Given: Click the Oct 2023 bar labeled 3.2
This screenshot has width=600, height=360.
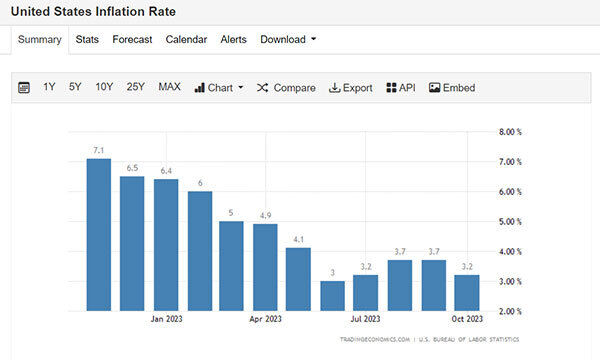Looking at the screenshot, I should pos(467,293).
